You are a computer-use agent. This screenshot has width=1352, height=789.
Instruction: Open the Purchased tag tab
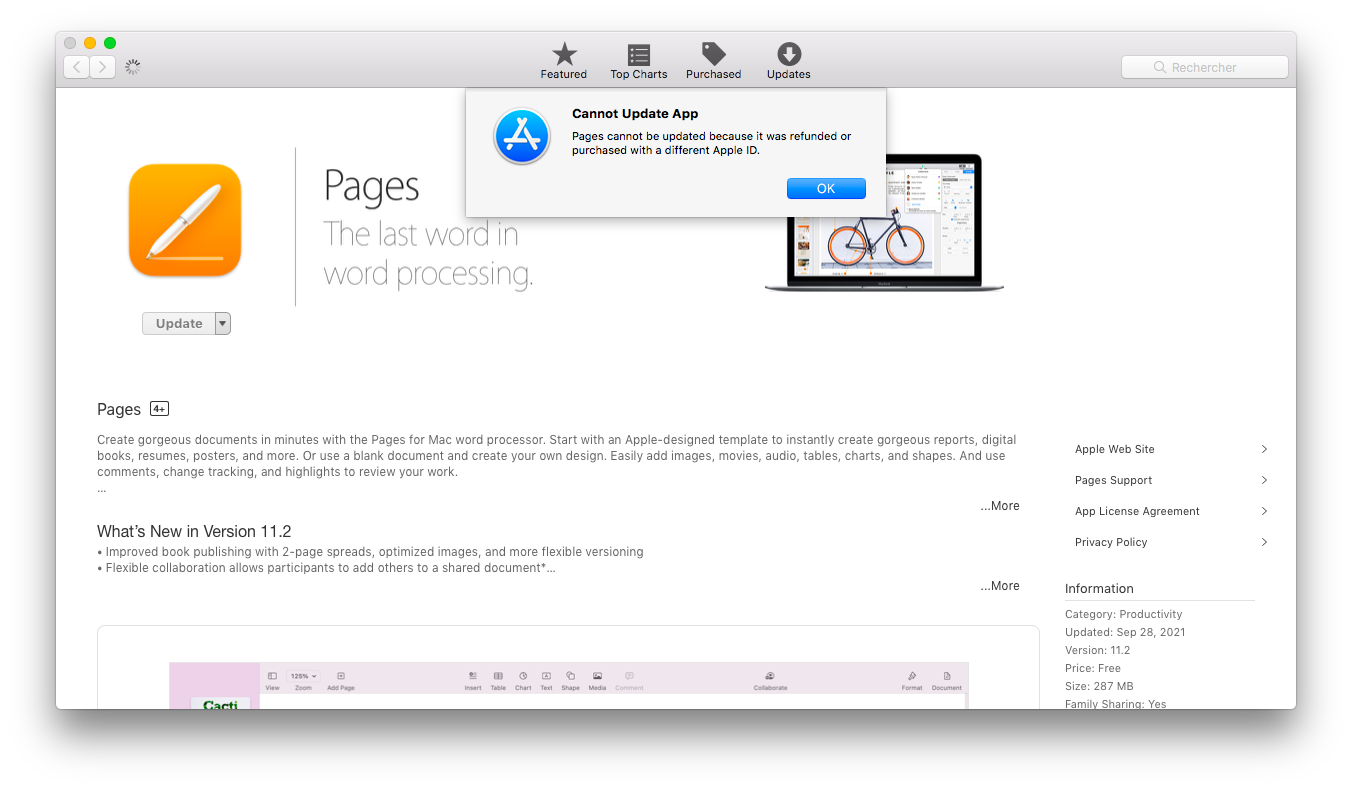coord(713,61)
